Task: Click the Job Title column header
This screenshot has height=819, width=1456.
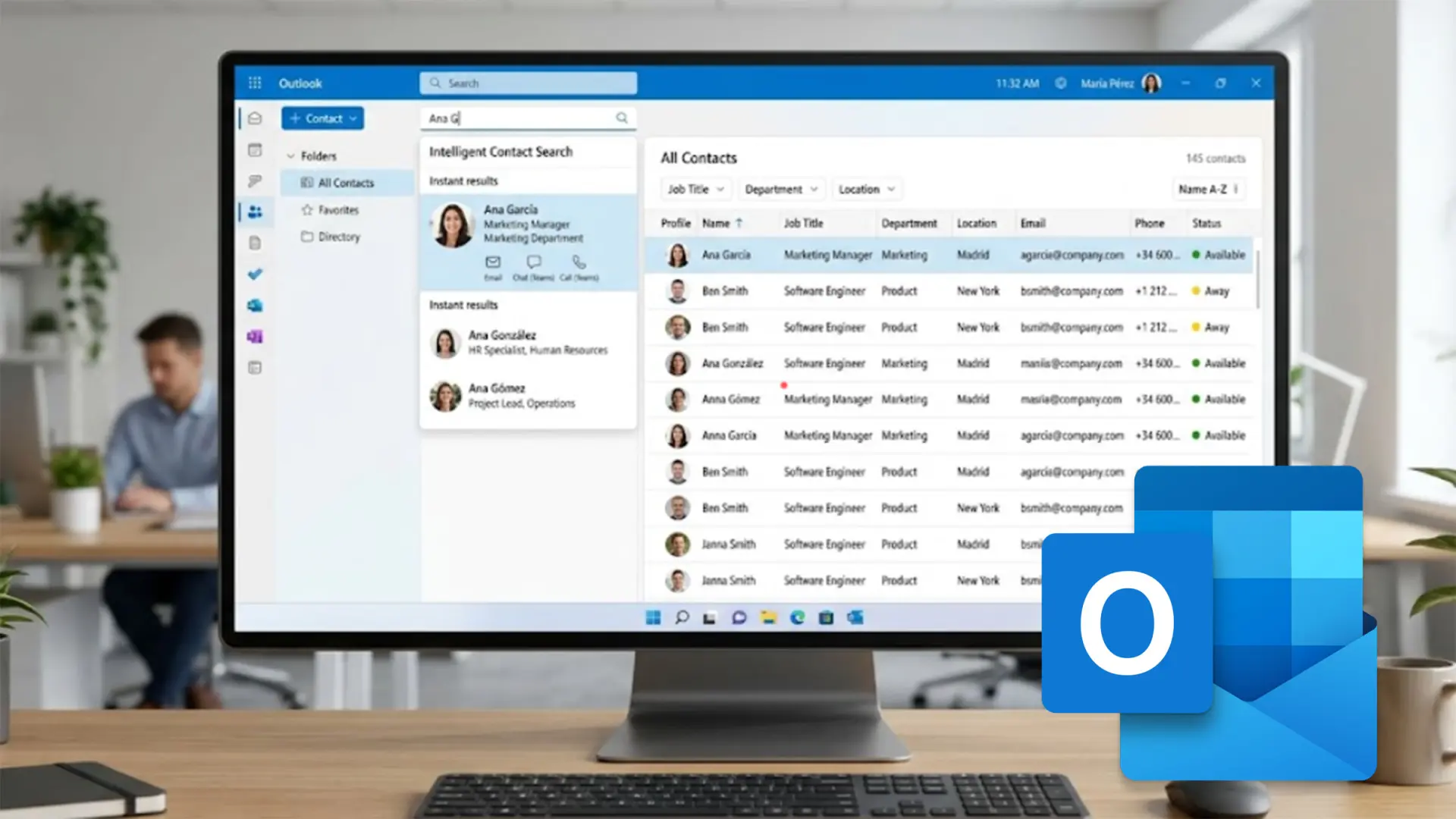Action: point(803,223)
